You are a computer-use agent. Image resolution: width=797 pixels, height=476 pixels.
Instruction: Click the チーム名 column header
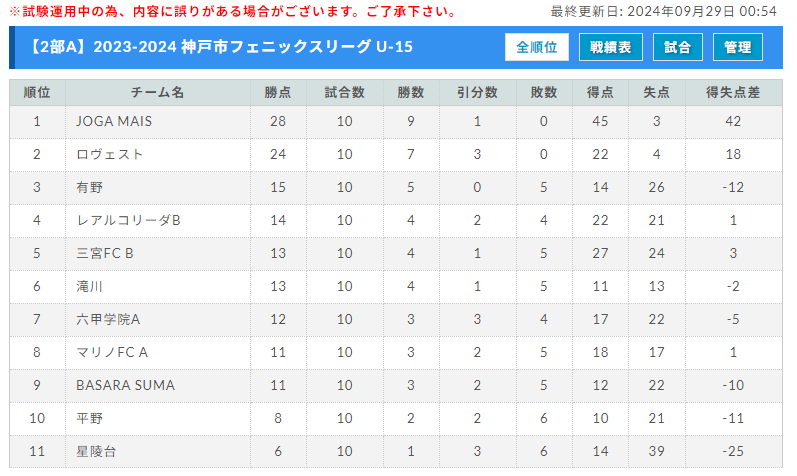coord(158,93)
